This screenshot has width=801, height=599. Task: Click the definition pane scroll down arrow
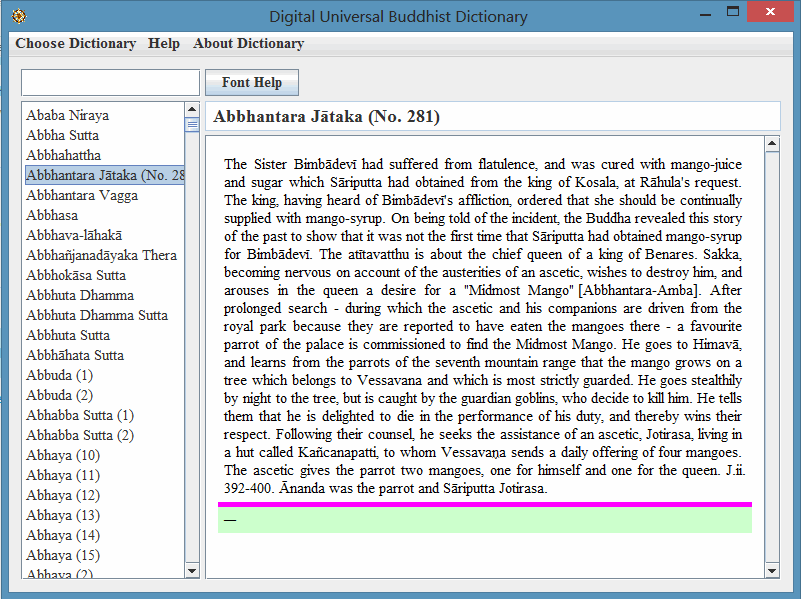[x=772, y=571]
